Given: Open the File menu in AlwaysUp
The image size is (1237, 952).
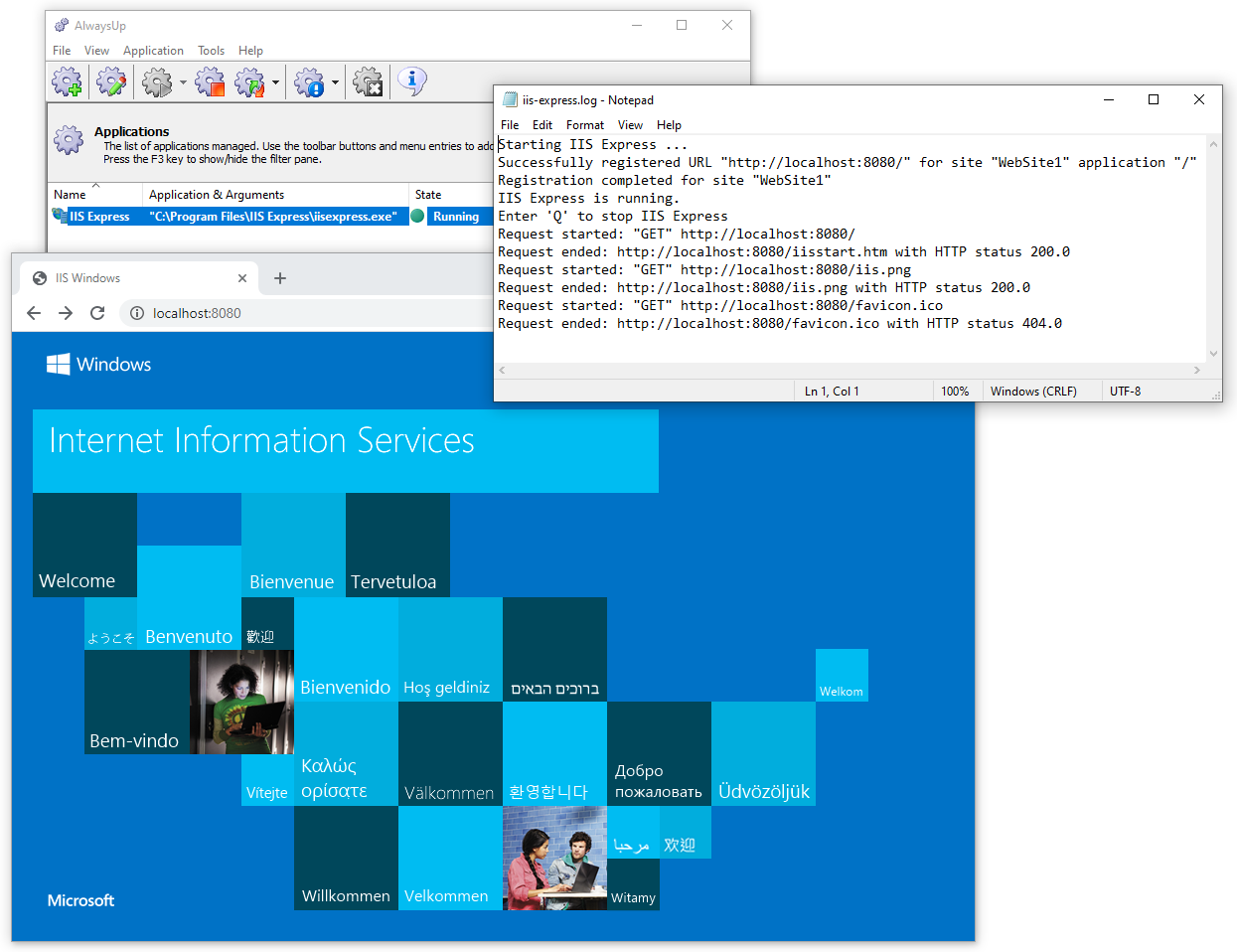Looking at the screenshot, I should (62, 51).
